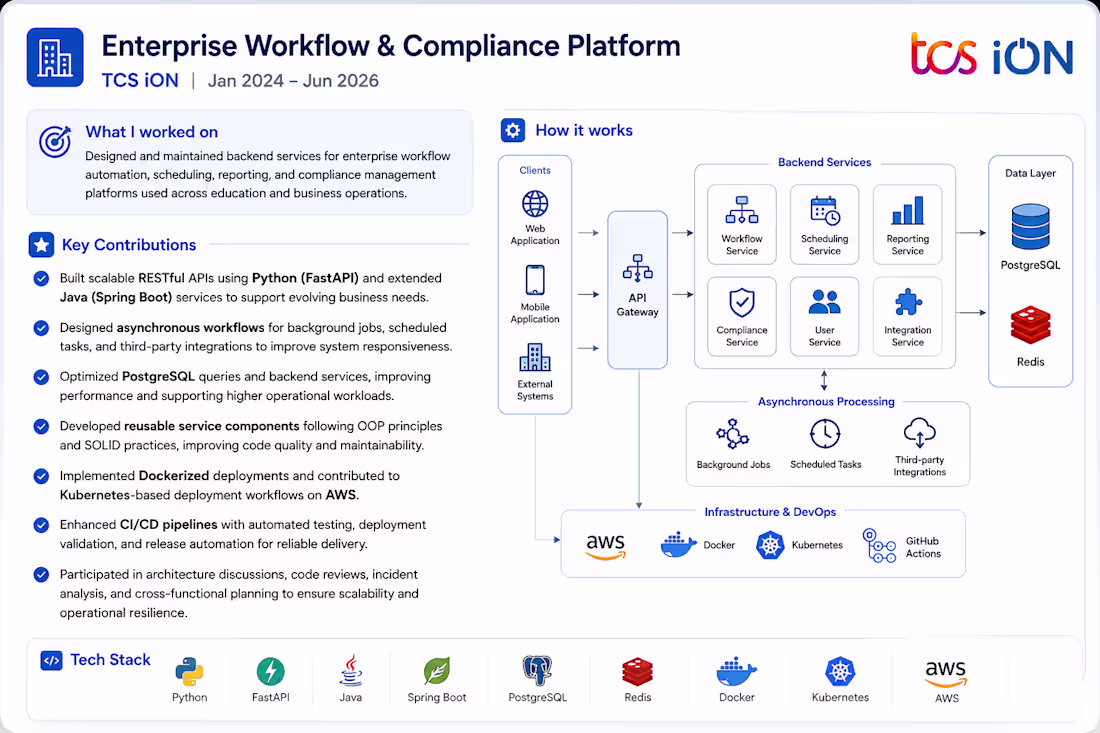Select the PostgreSQL elephant logo in Tech Stack
This screenshot has width=1100, height=733.
[x=537, y=671]
